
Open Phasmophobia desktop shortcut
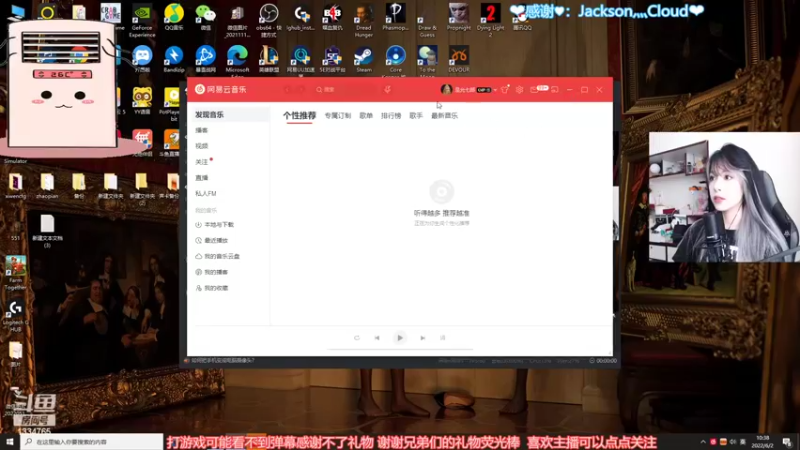[395, 17]
